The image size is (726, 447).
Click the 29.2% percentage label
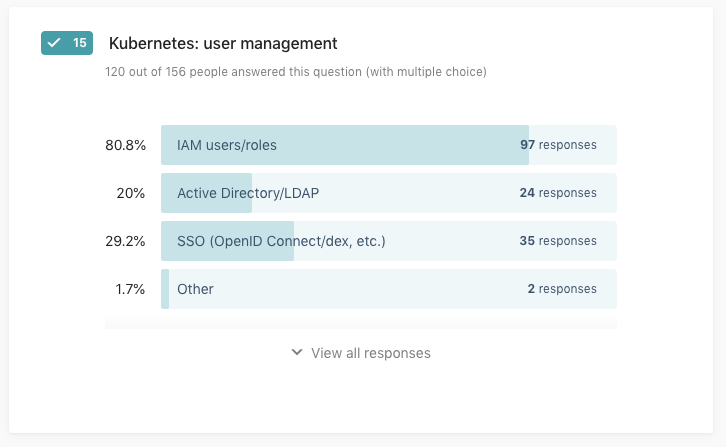click(x=125, y=241)
